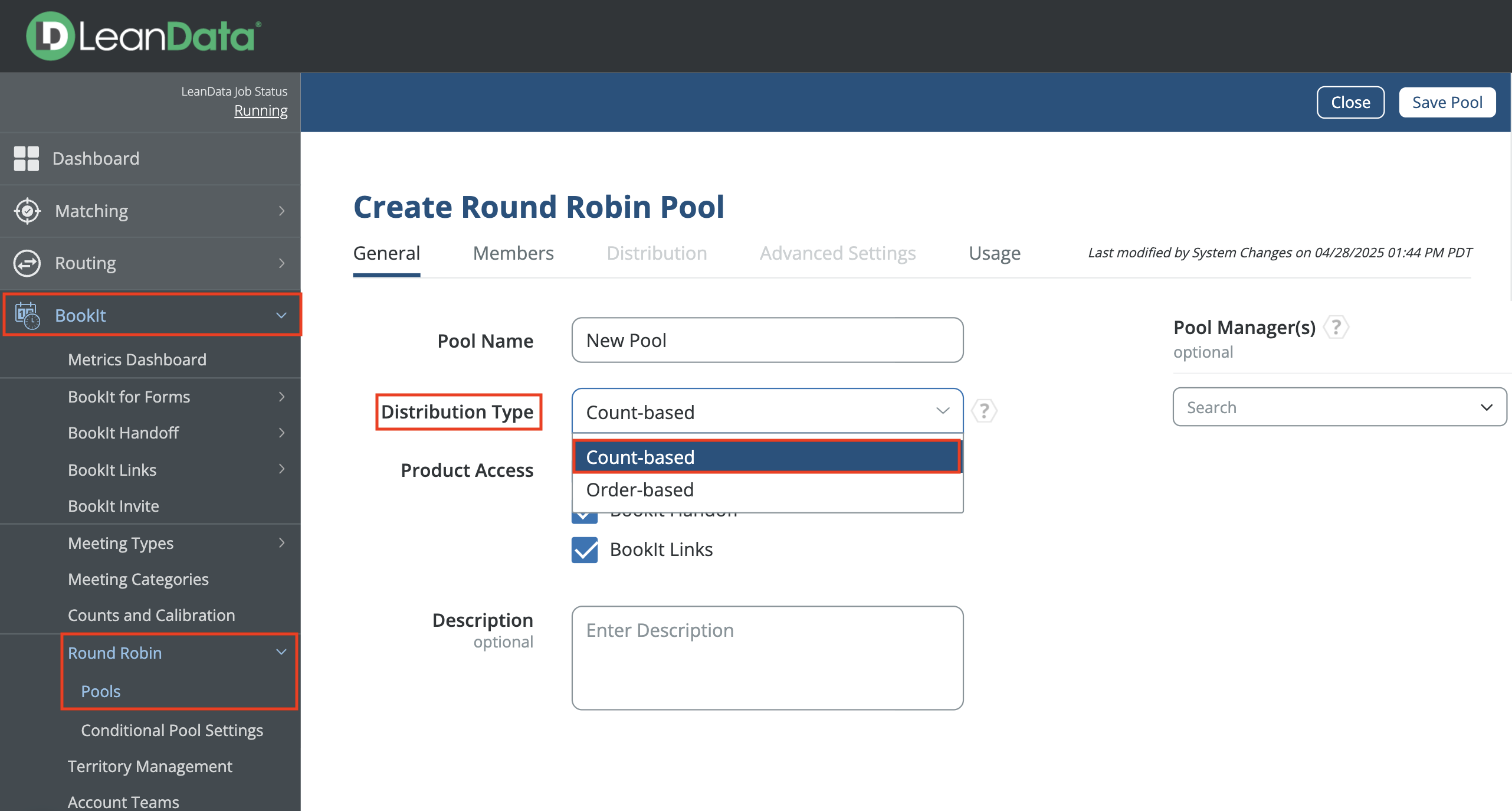Viewport: 1512px width, 811px height.
Task: Click the Dashboard grid icon
Action: click(x=27, y=159)
